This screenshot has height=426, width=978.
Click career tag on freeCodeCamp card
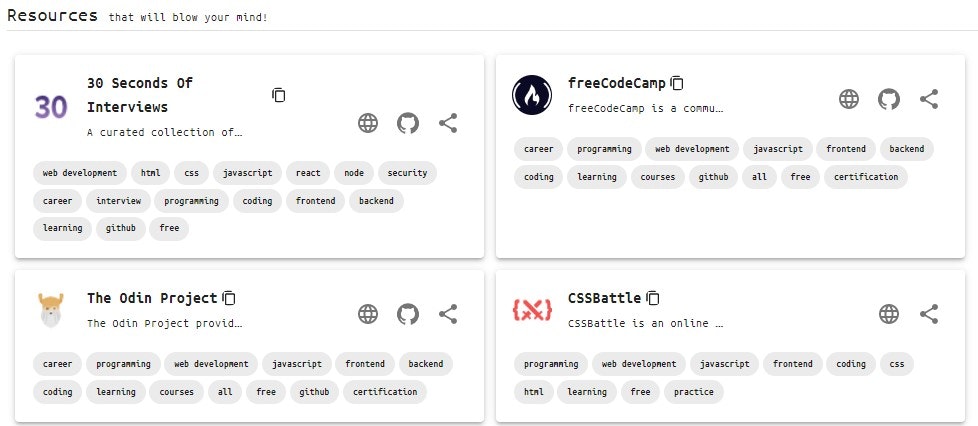click(x=538, y=149)
